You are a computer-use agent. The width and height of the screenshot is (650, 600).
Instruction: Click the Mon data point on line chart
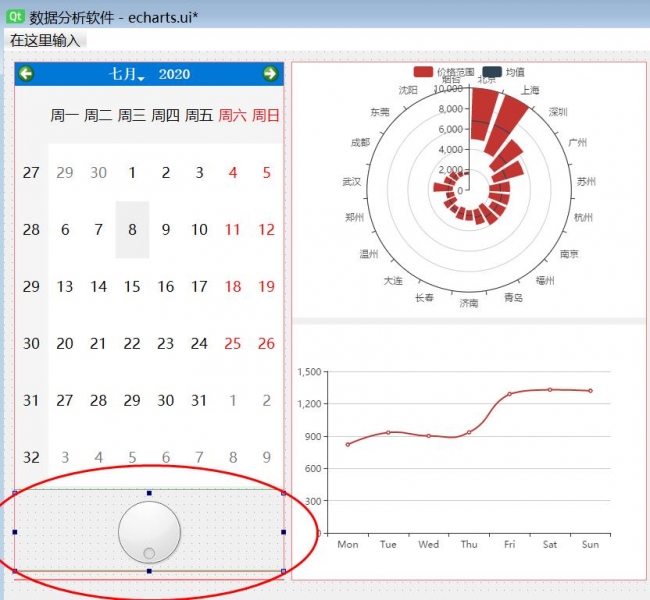348,444
